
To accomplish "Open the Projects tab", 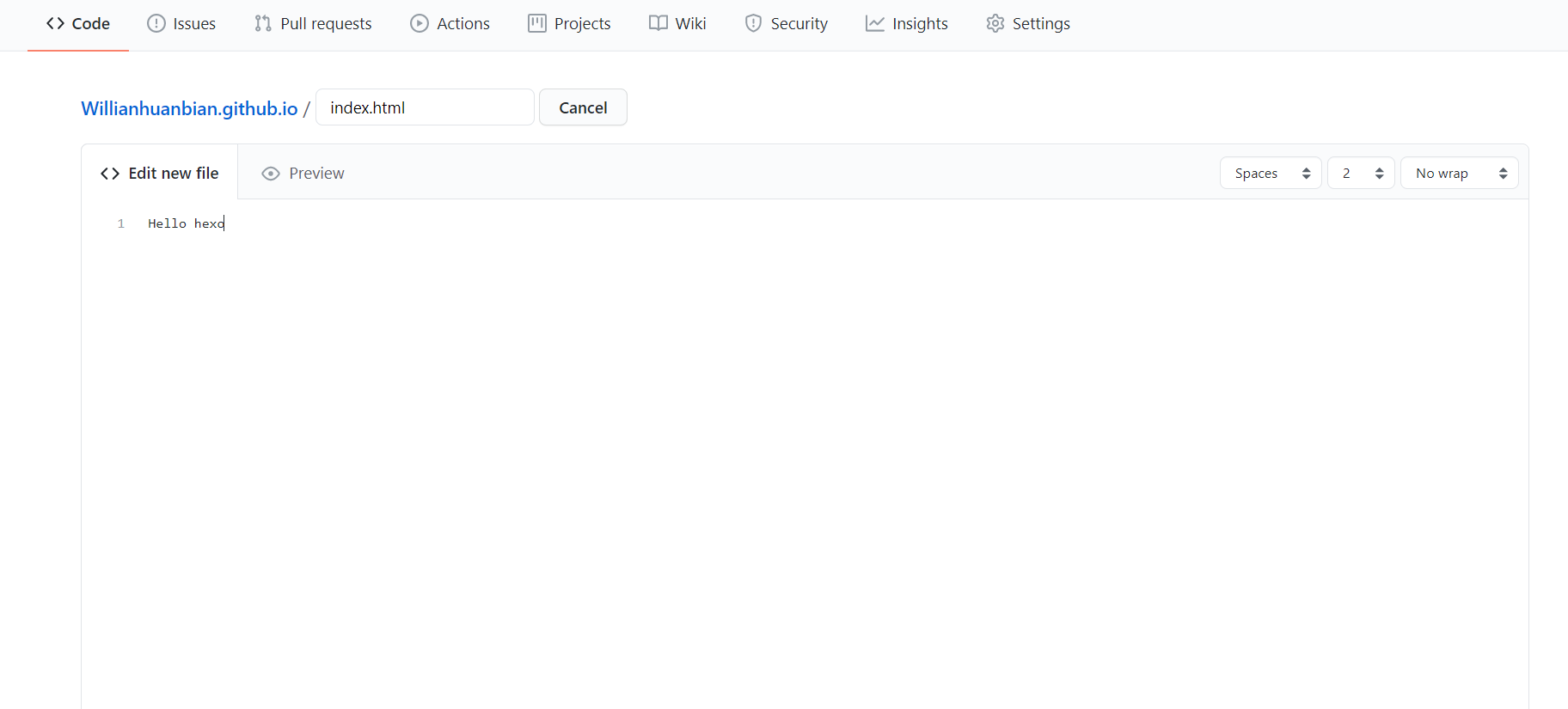I will (569, 23).
